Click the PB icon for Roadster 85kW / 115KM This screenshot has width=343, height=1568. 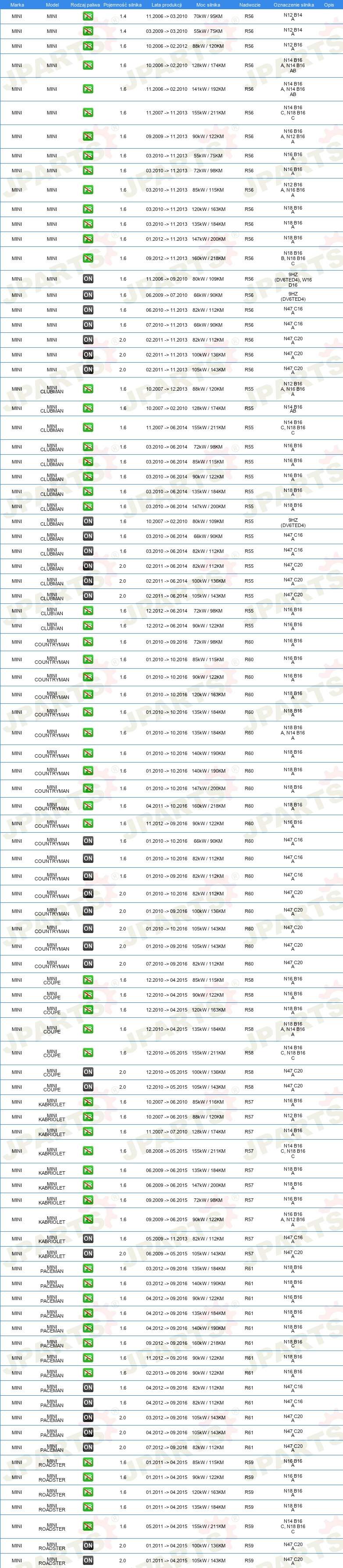tap(88, 1462)
